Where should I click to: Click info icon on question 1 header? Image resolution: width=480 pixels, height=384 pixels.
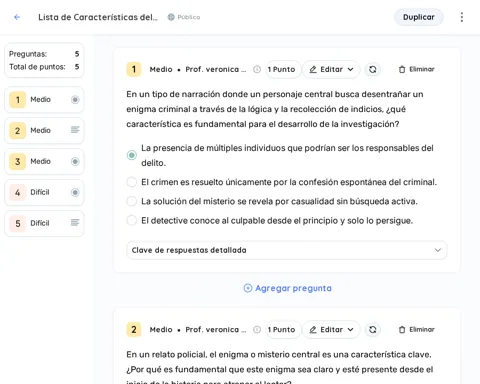pyautogui.click(x=257, y=69)
